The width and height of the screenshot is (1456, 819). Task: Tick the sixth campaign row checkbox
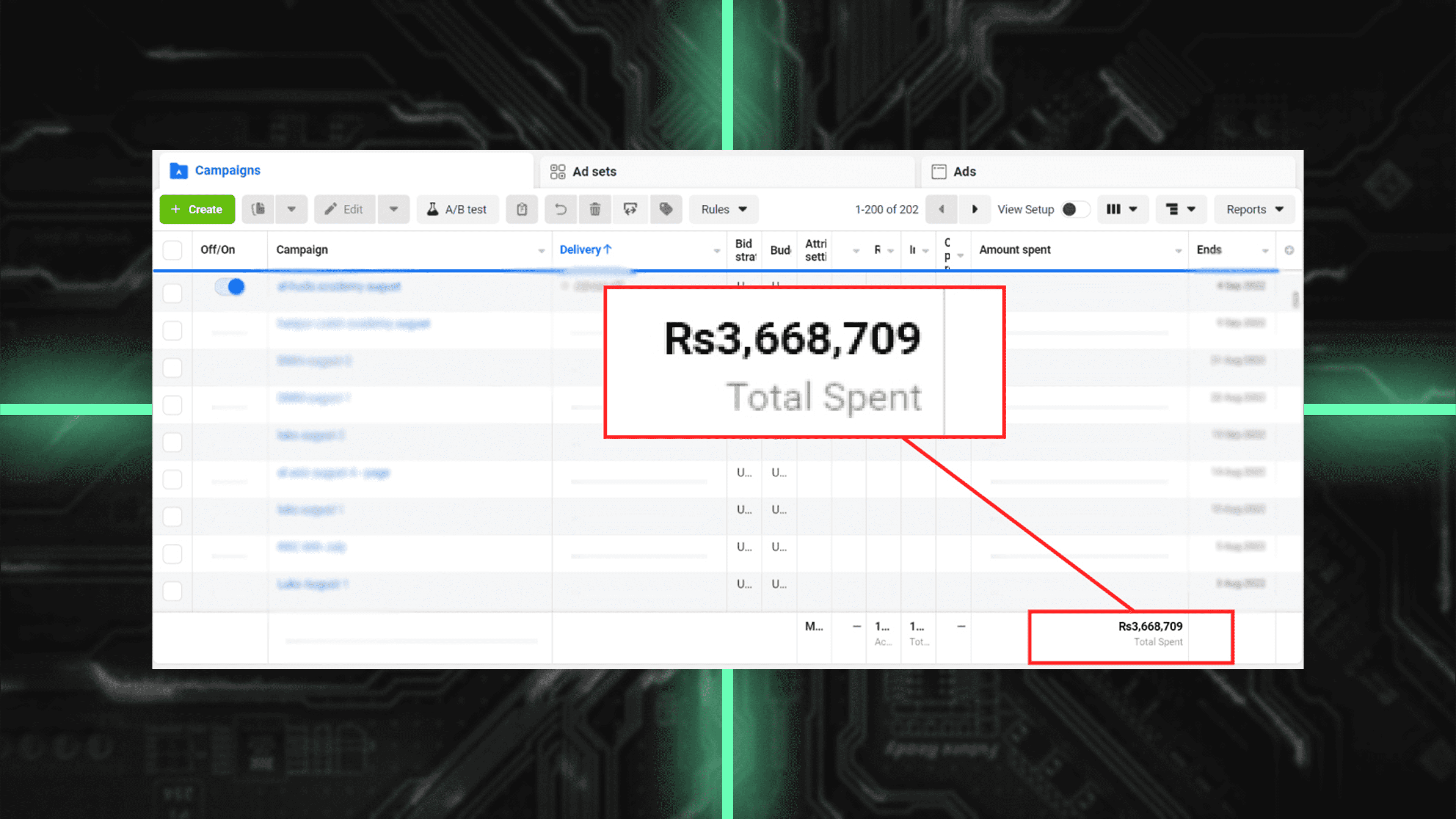click(x=173, y=479)
